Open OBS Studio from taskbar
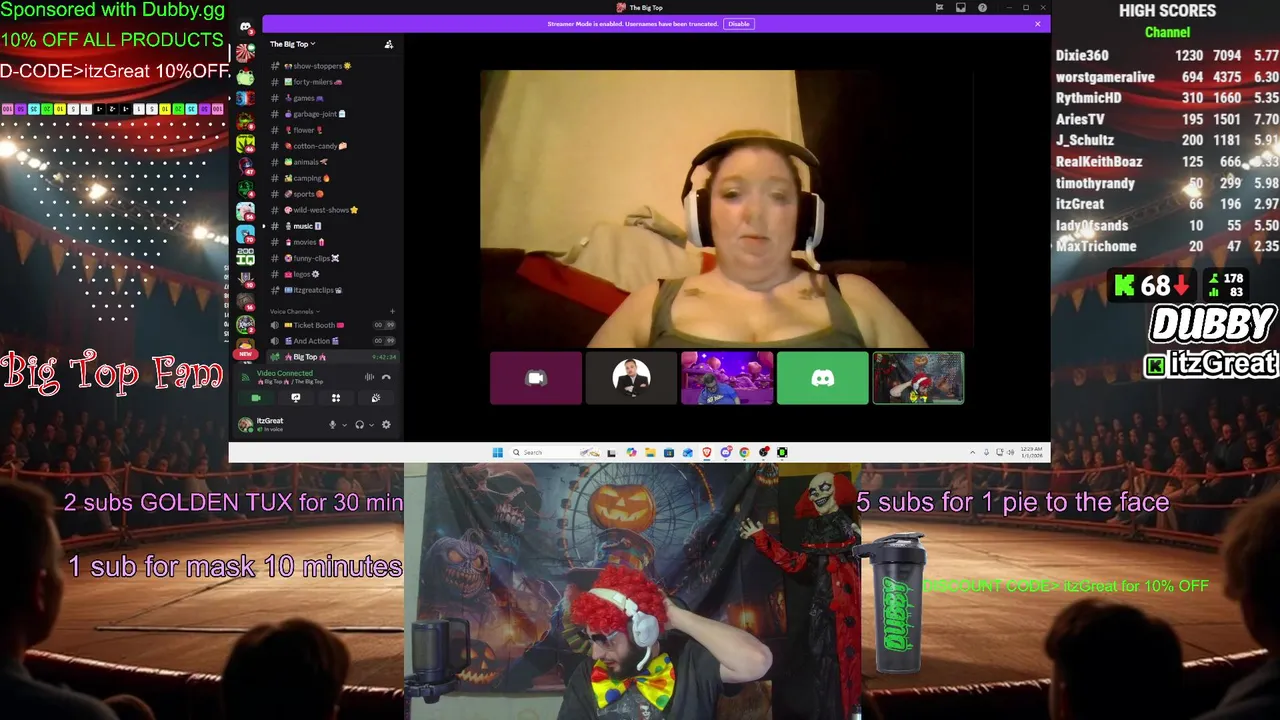The width and height of the screenshot is (1280, 720). pos(764,452)
